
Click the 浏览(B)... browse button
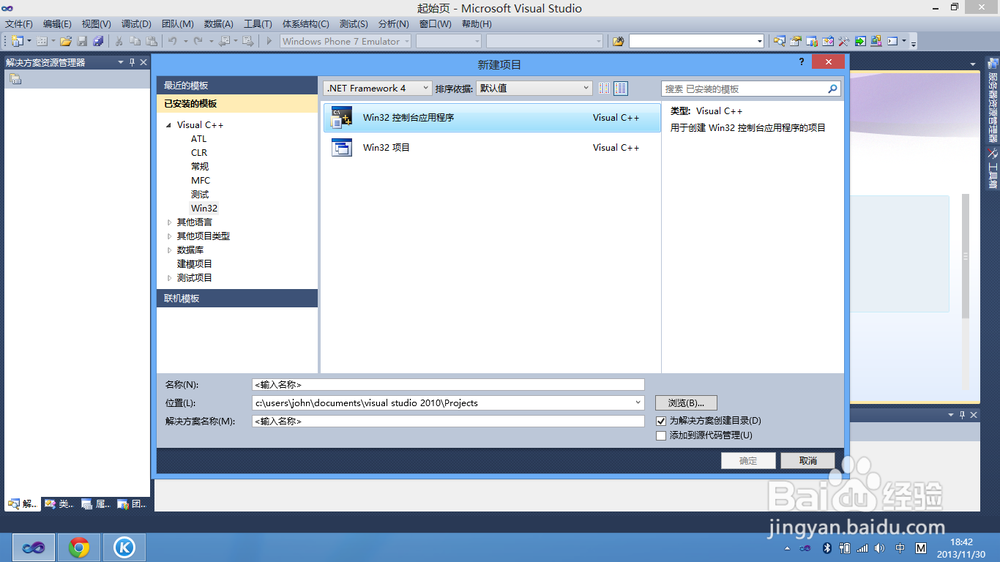coord(686,403)
